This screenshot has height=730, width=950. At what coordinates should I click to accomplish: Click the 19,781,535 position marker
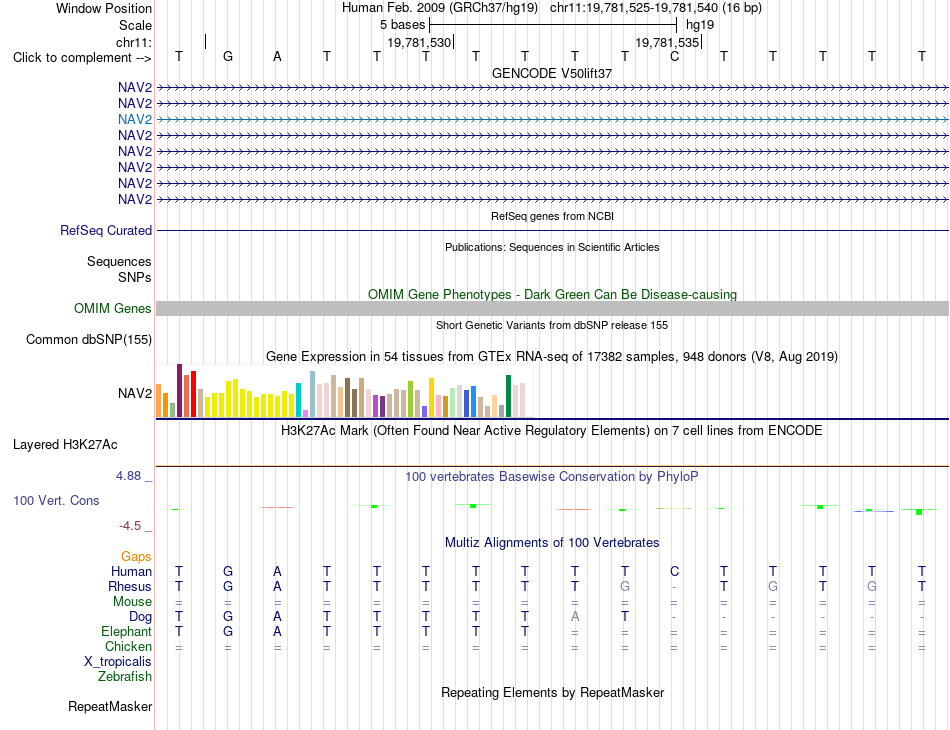tap(667, 42)
